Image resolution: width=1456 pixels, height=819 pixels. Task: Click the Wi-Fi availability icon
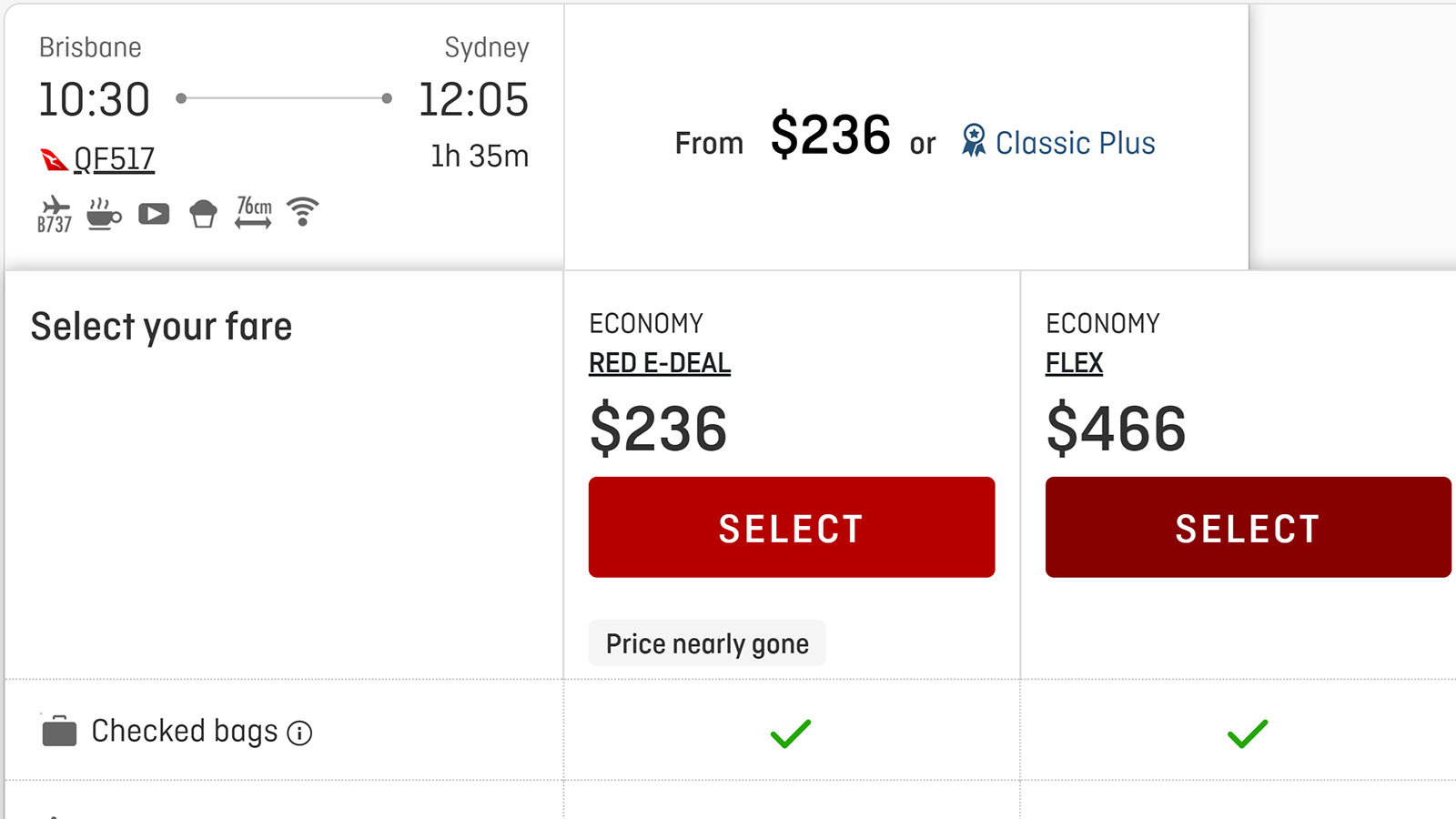302,211
